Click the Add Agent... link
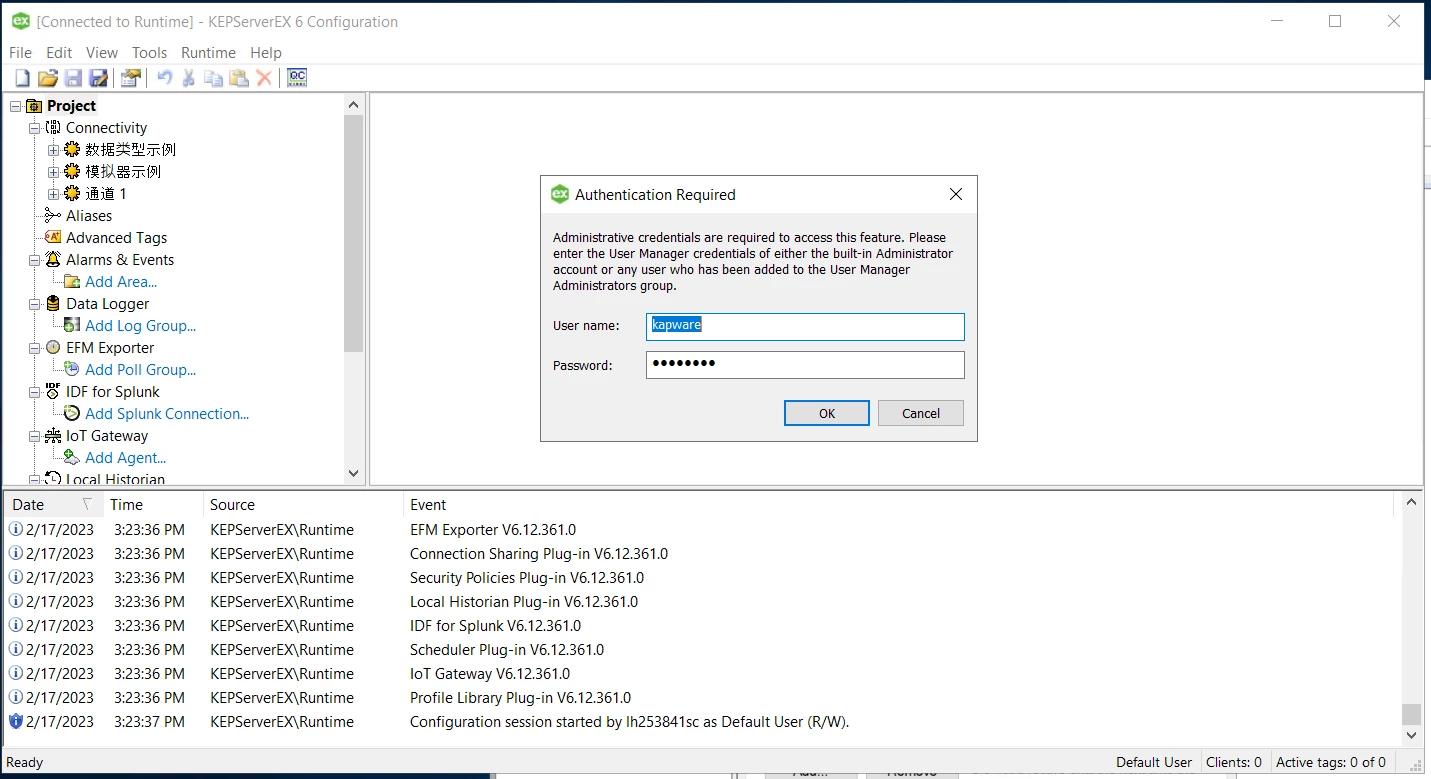 (125, 458)
